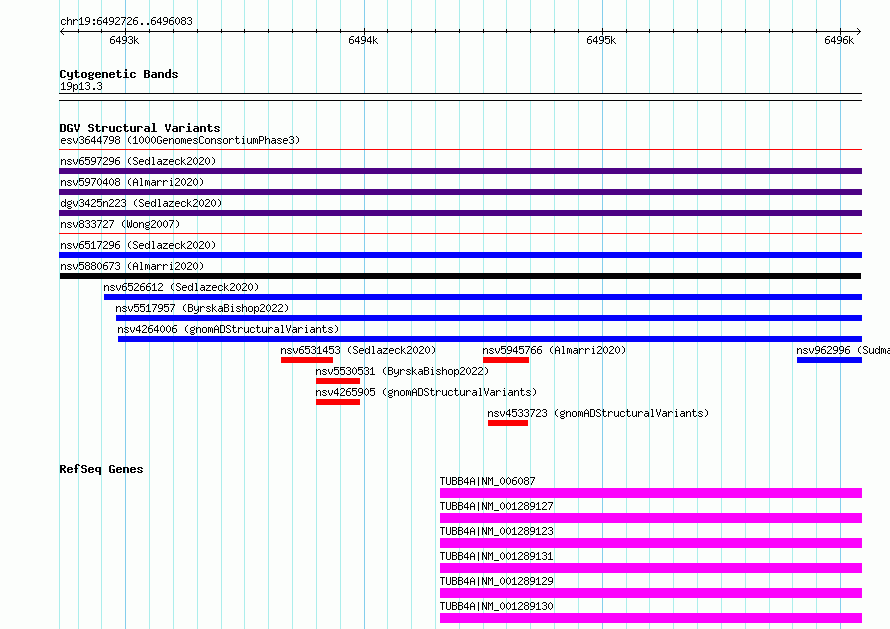Click TUBB4A|NM_001289127 transcript label
This screenshot has width=890, height=629.
coord(497,506)
